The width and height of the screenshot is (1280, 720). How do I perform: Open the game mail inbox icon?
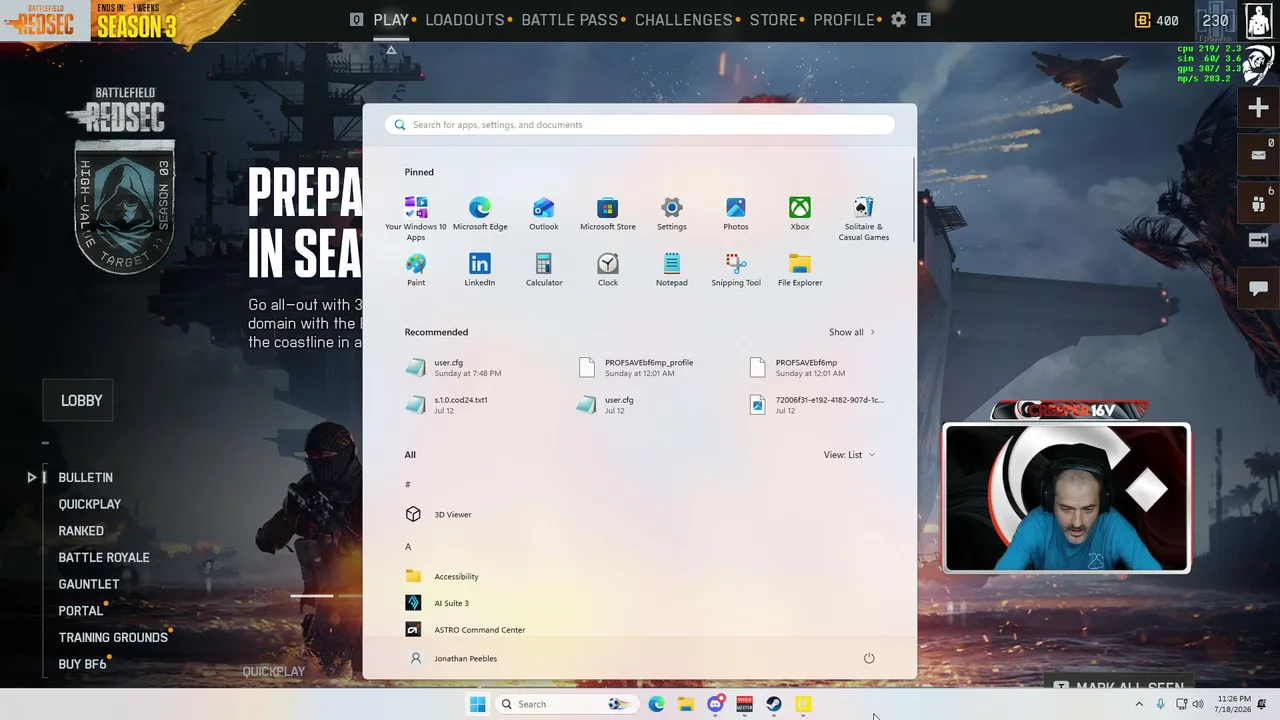coord(1258,155)
